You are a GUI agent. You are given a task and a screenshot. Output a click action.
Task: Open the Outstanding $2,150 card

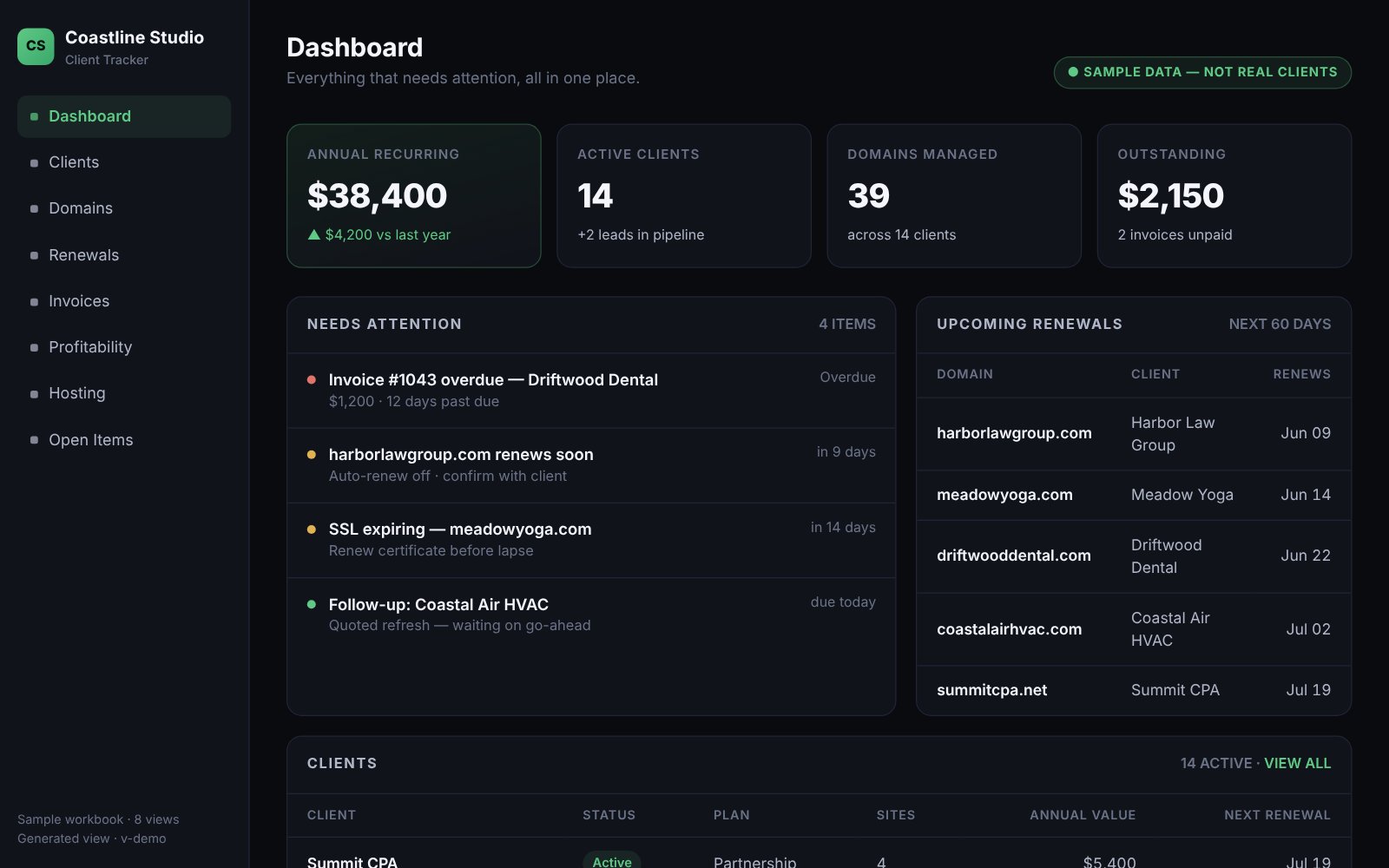click(x=1224, y=195)
